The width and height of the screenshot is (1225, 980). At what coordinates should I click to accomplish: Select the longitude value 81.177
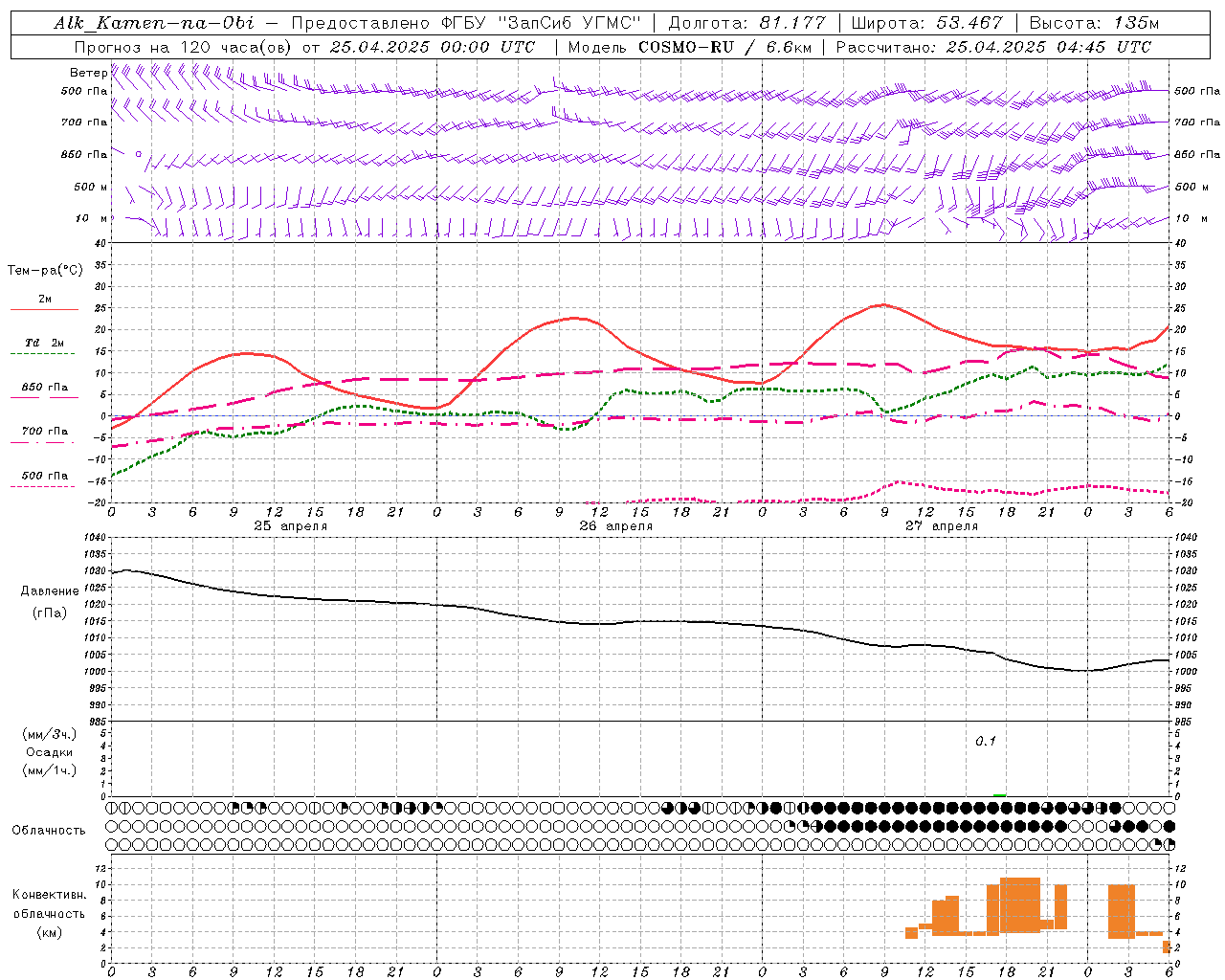pos(792,23)
